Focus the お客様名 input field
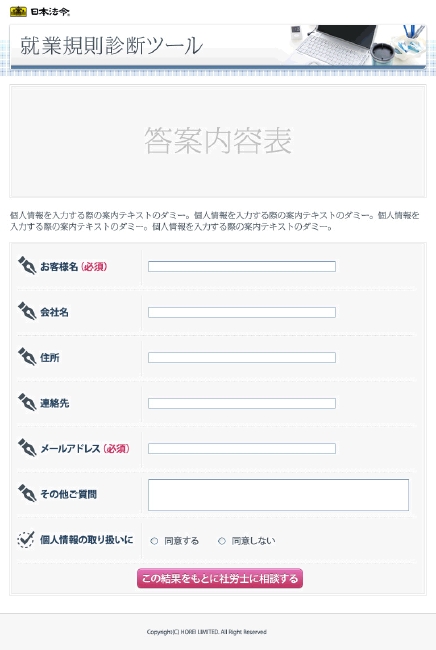Image resolution: width=436 pixels, height=650 pixels. [x=242, y=266]
